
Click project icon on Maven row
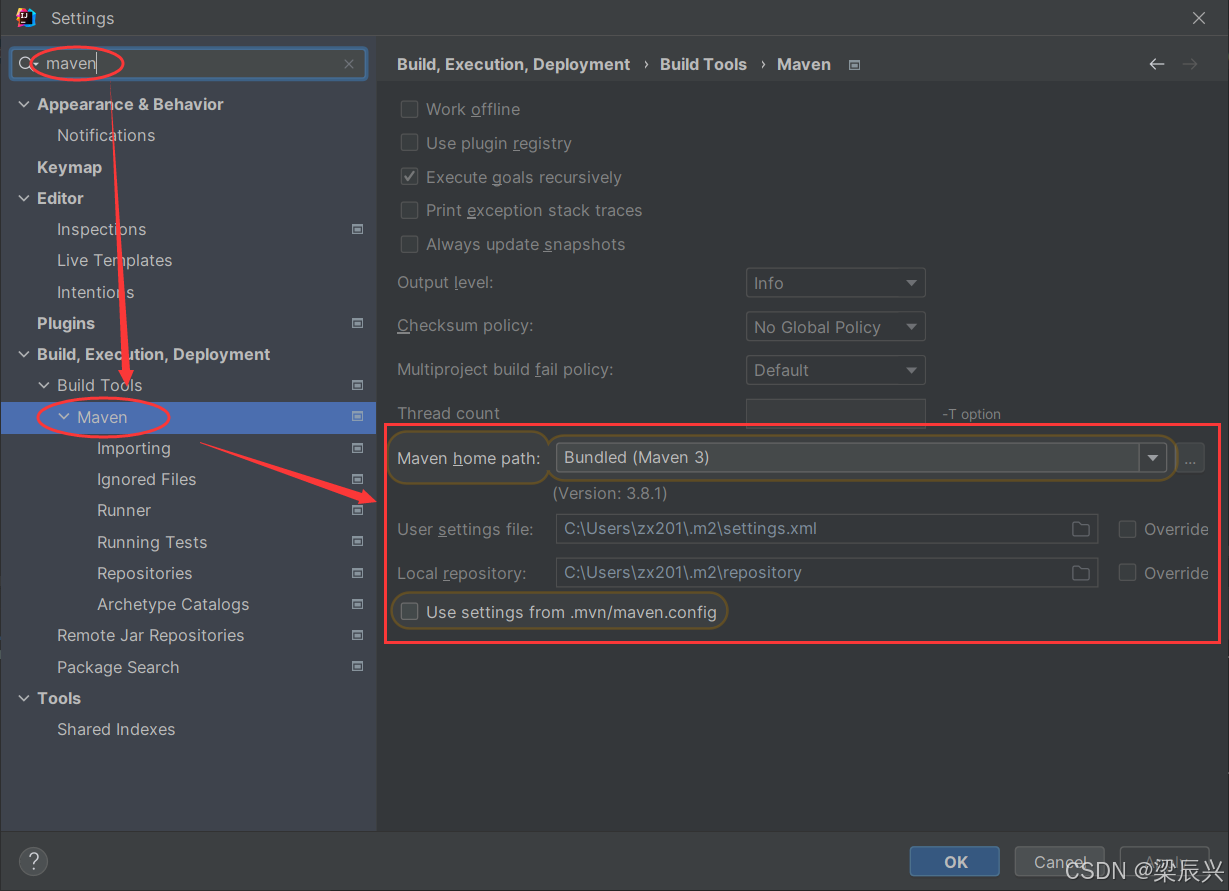357,417
